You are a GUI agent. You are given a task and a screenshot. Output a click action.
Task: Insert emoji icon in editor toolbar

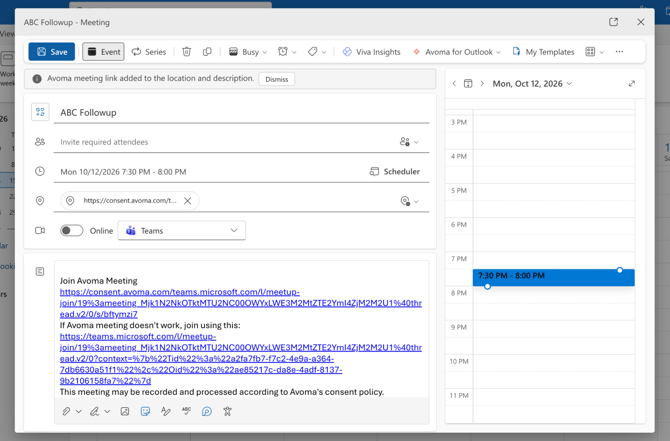(x=145, y=412)
